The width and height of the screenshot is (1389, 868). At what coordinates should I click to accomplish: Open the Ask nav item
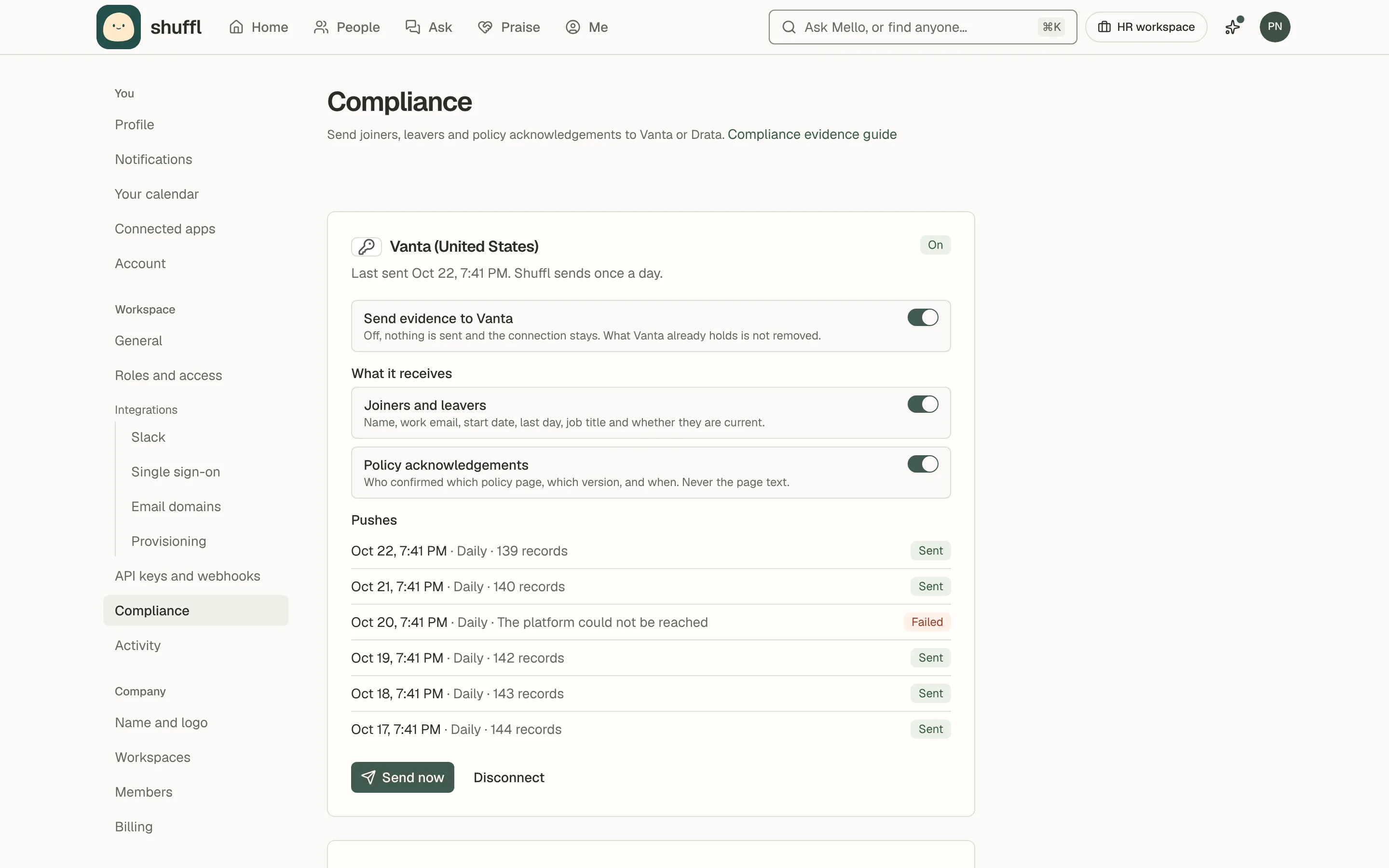pos(429,27)
